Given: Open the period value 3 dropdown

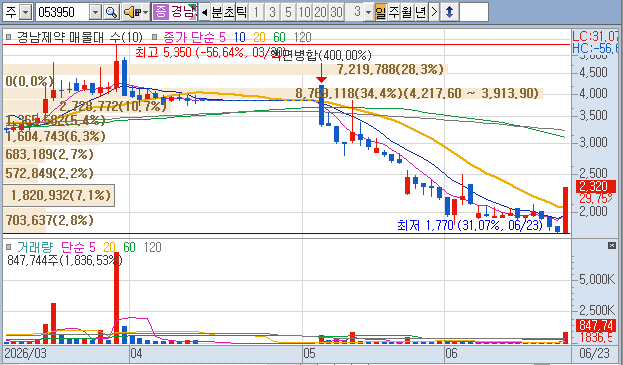Looking at the screenshot, I should [x=368, y=12].
